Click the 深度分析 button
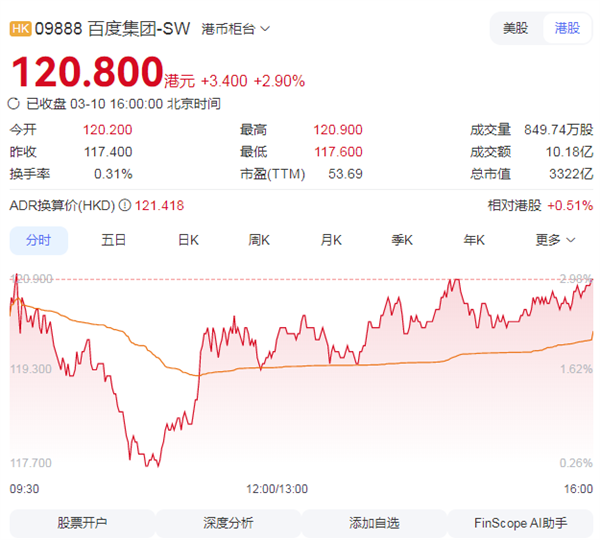Image resolution: width=600 pixels, height=540 pixels. click(228, 523)
